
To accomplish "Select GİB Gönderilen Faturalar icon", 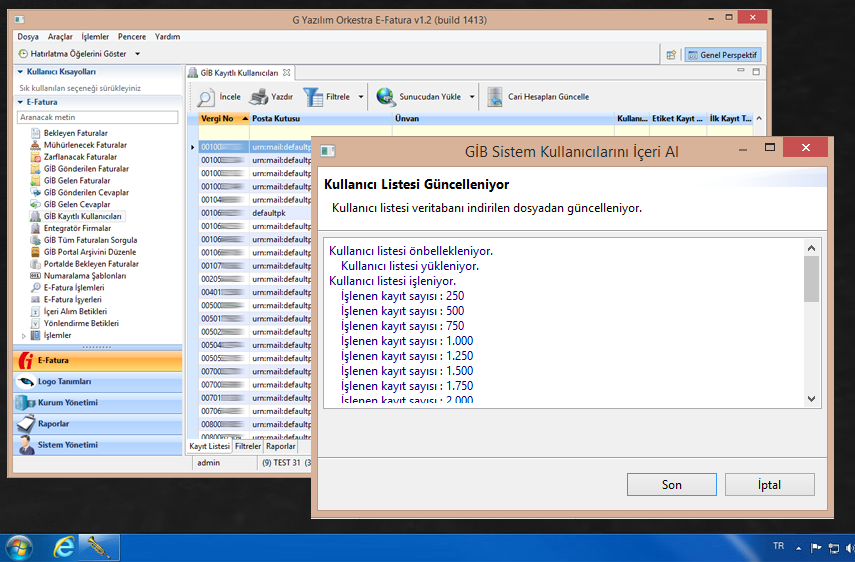I will (x=35, y=169).
